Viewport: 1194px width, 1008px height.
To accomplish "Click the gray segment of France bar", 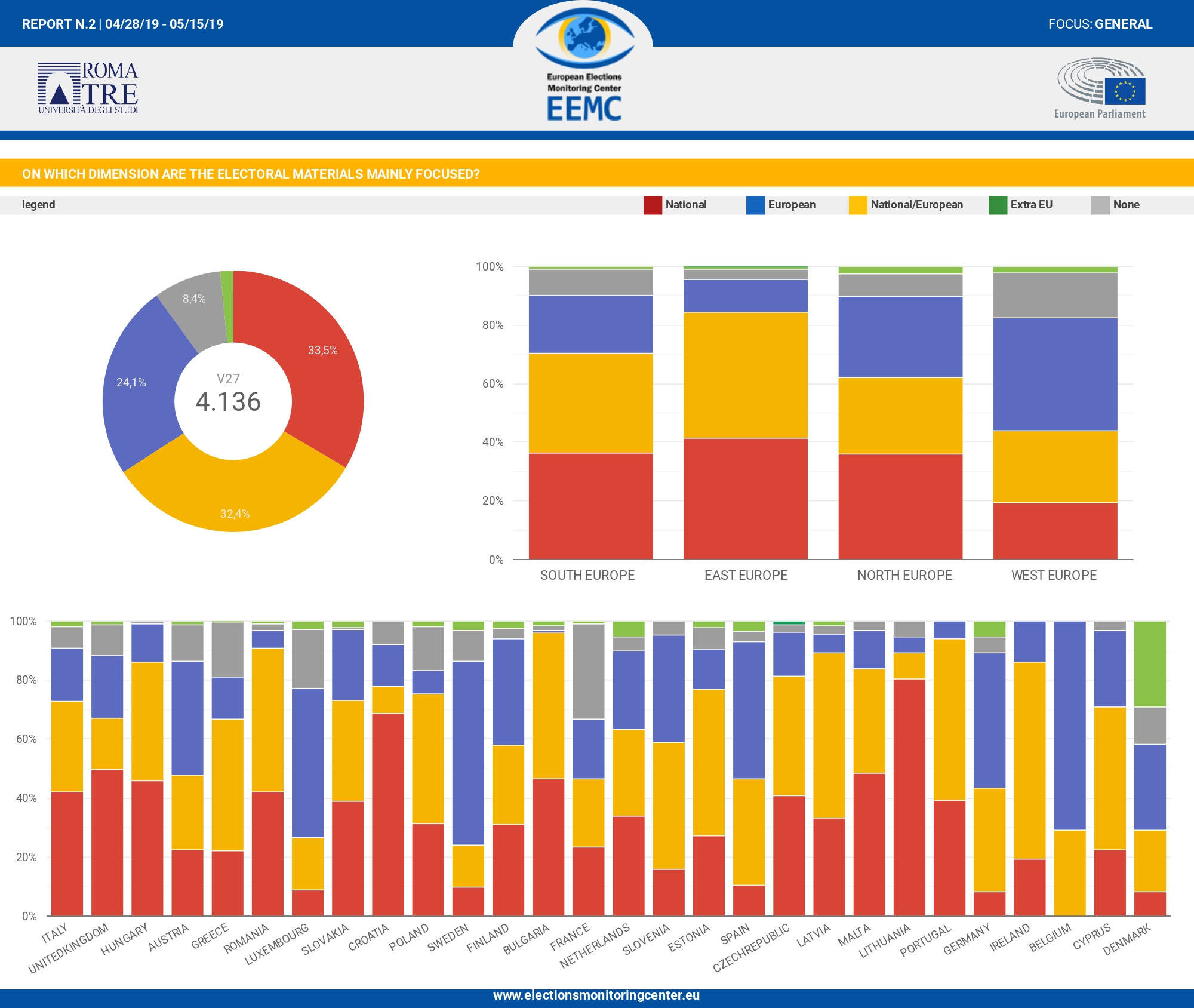I will [589, 671].
